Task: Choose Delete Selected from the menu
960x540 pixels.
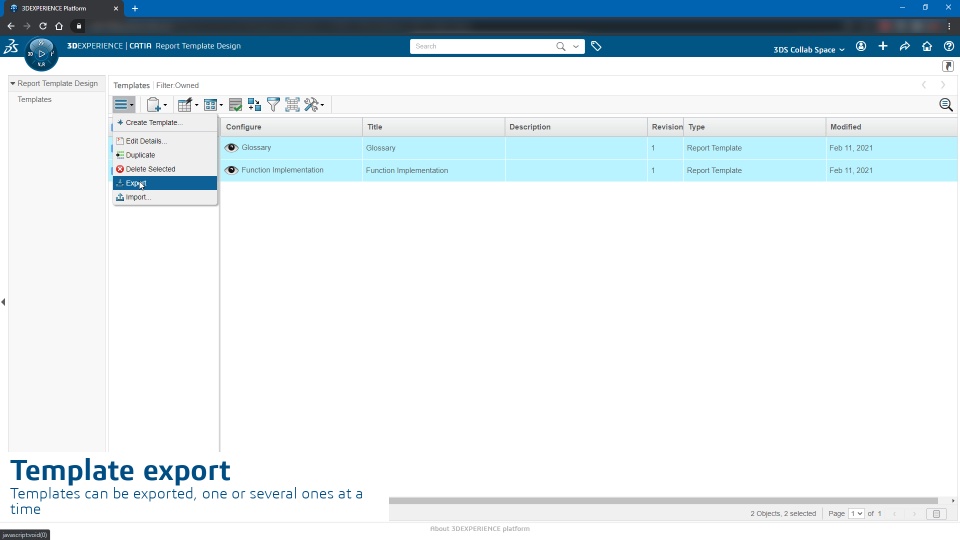Action: pos(165,169)
